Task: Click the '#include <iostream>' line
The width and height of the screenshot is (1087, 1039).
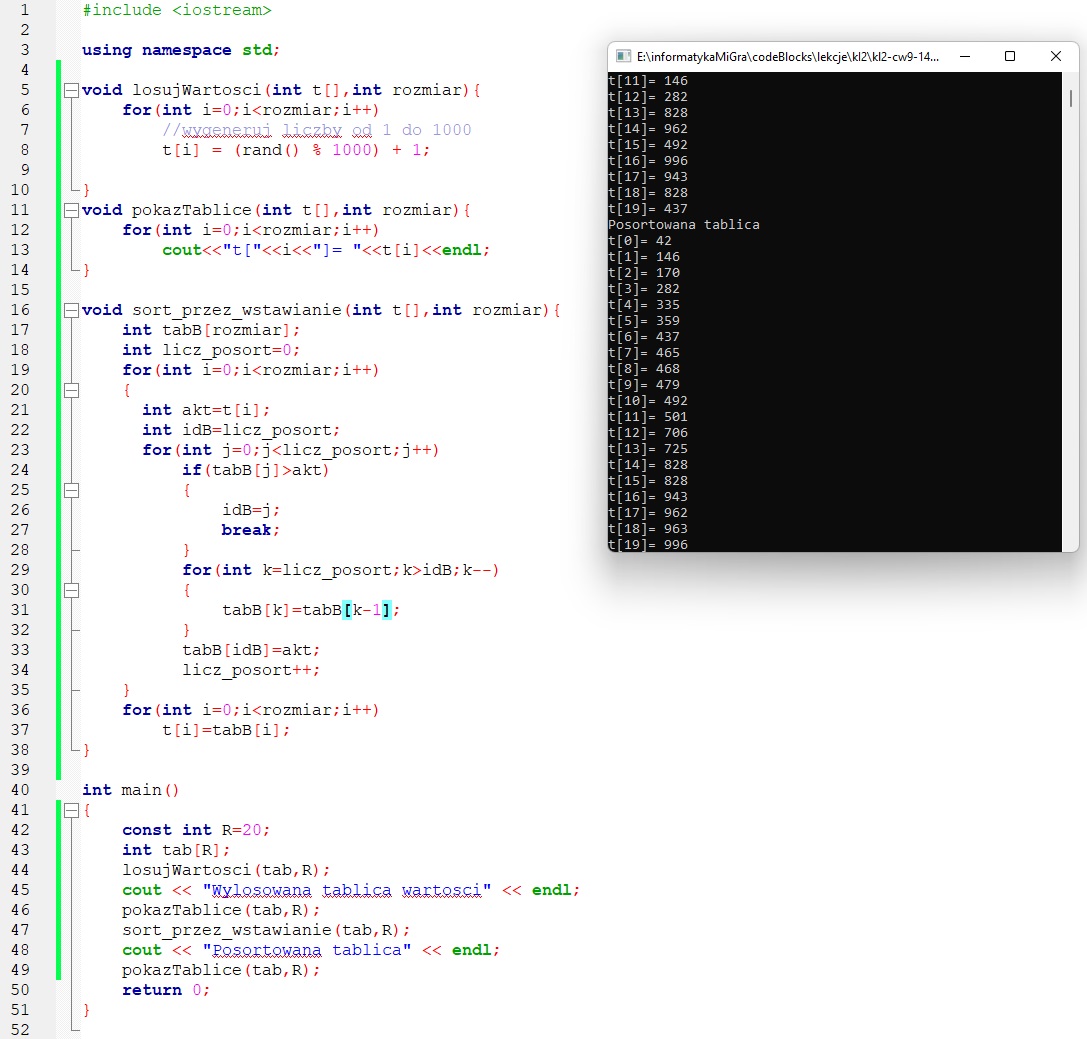Action: click(177, 10)
